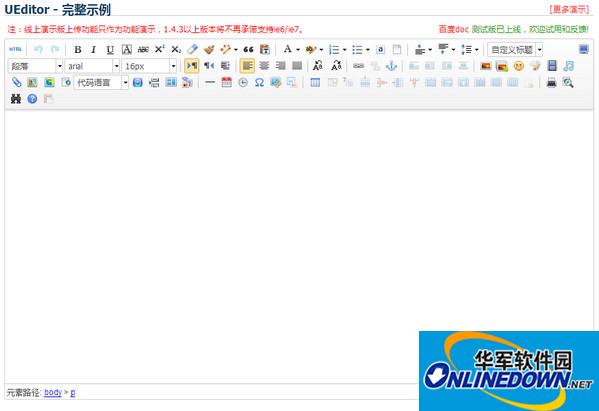This screenshot has height=411, width=599.
Task: Switch to HTML source view
Action: tap(15, 49)
